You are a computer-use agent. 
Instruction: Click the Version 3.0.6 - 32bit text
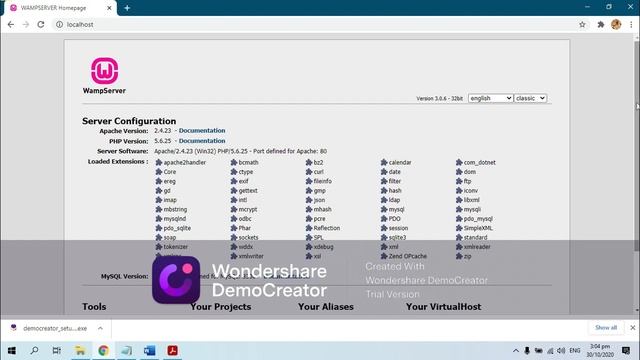pyautogui.click(x=440, y=99)
